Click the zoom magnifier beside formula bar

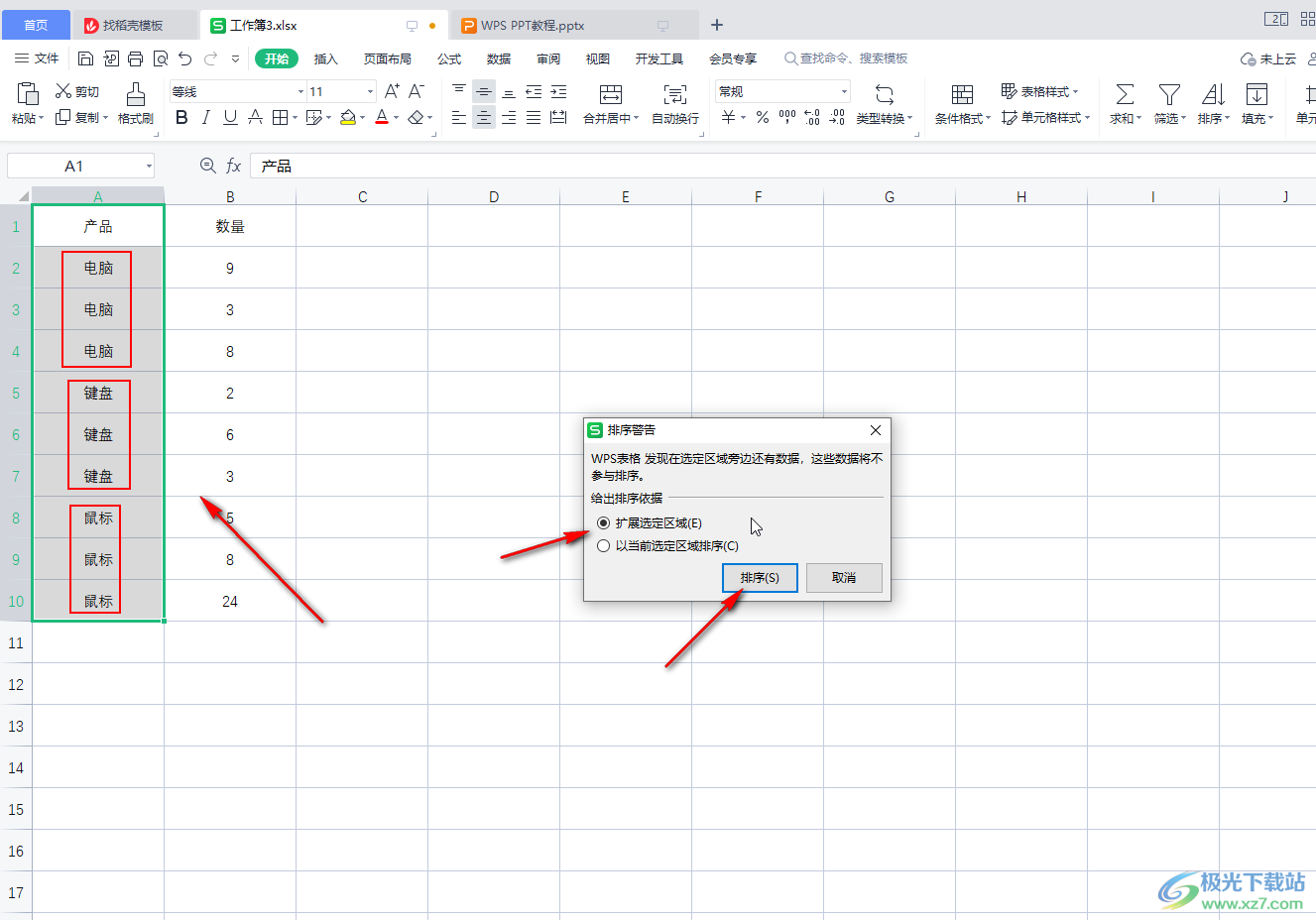pos(207,166)
